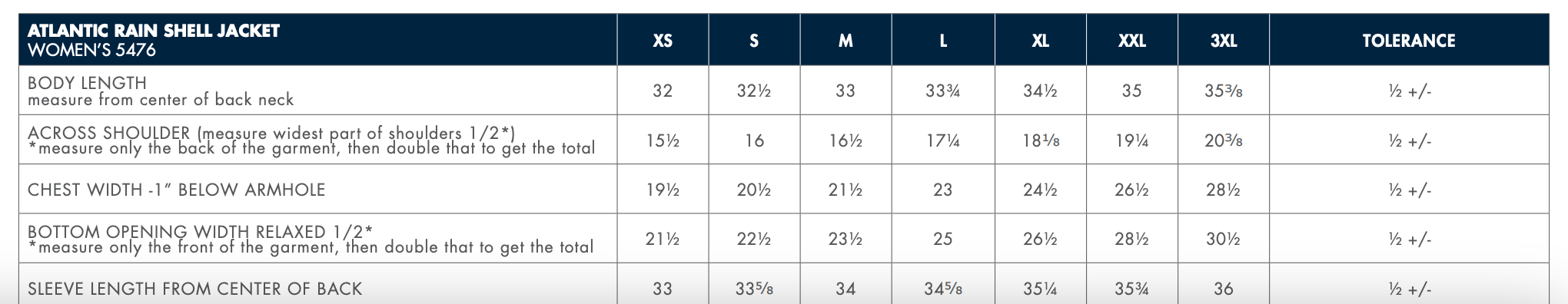Select the M size column header
1568x304 pixels.
(845, 41)
